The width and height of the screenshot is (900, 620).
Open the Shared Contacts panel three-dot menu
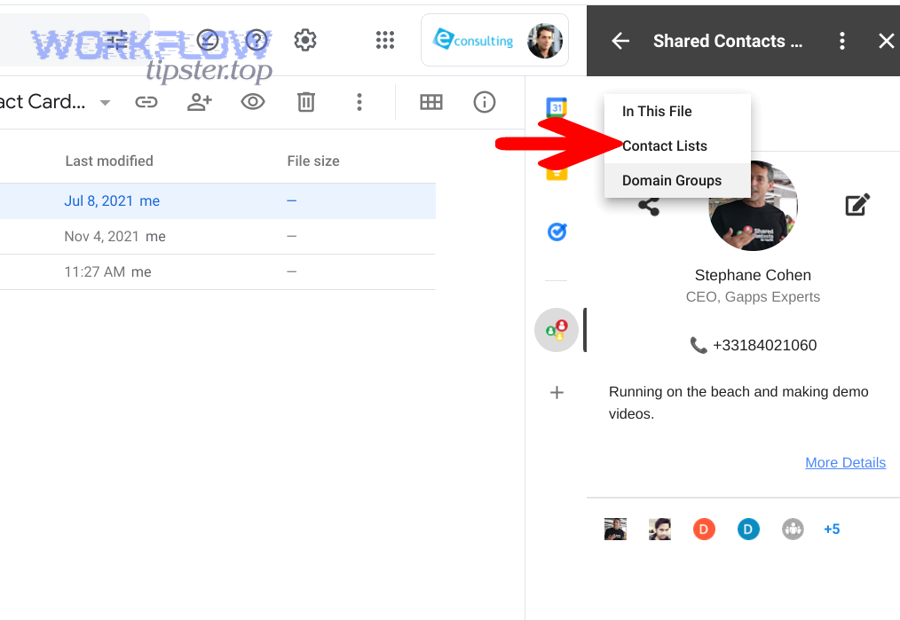[x=842, y=41]
